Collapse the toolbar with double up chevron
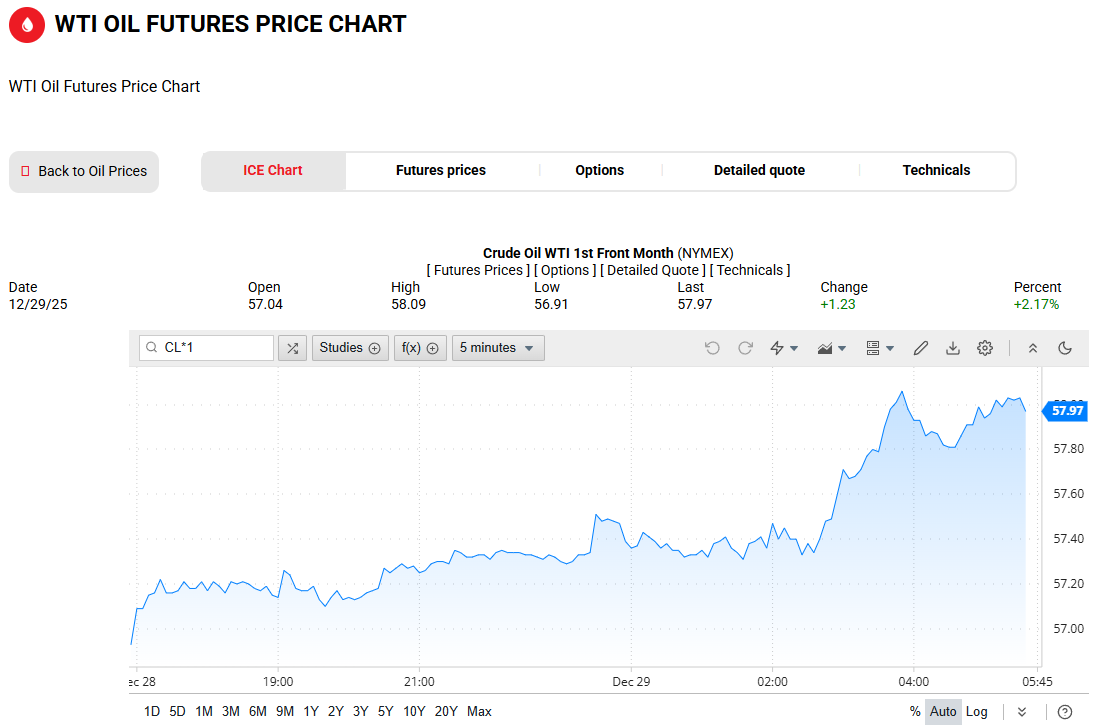Screen dimensions: 1106x727 tap(1033, 348)
